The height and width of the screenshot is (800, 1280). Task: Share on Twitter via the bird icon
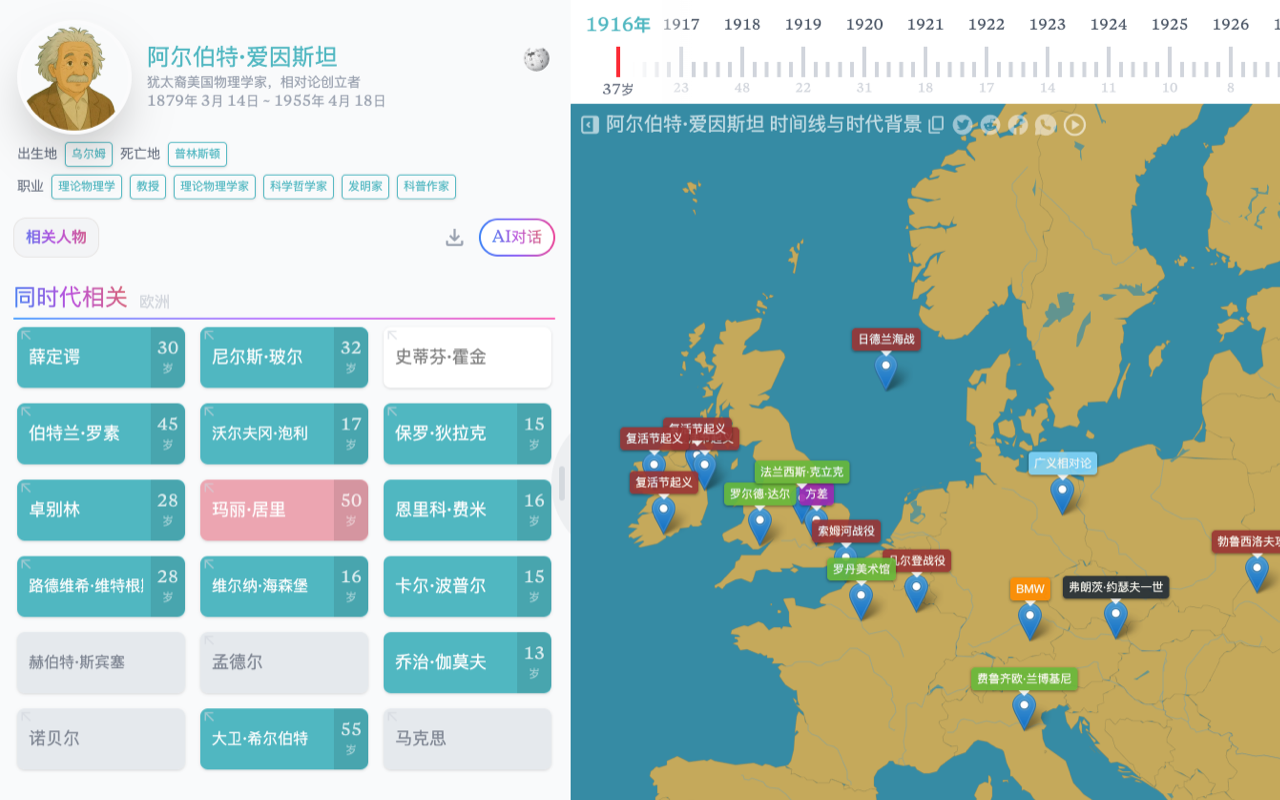[963, 125]
